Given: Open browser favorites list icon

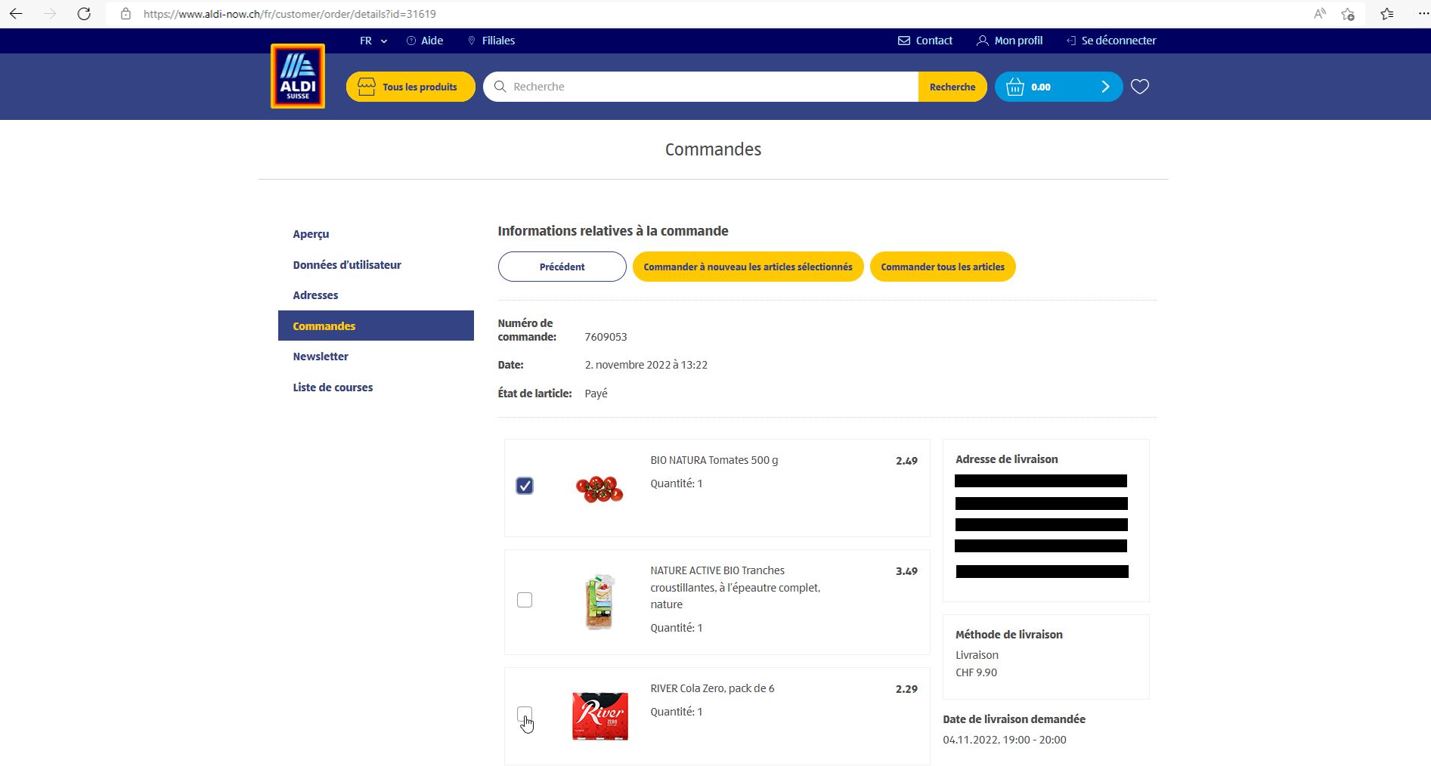Looking at the screenshot, I should pos(1387,14).
